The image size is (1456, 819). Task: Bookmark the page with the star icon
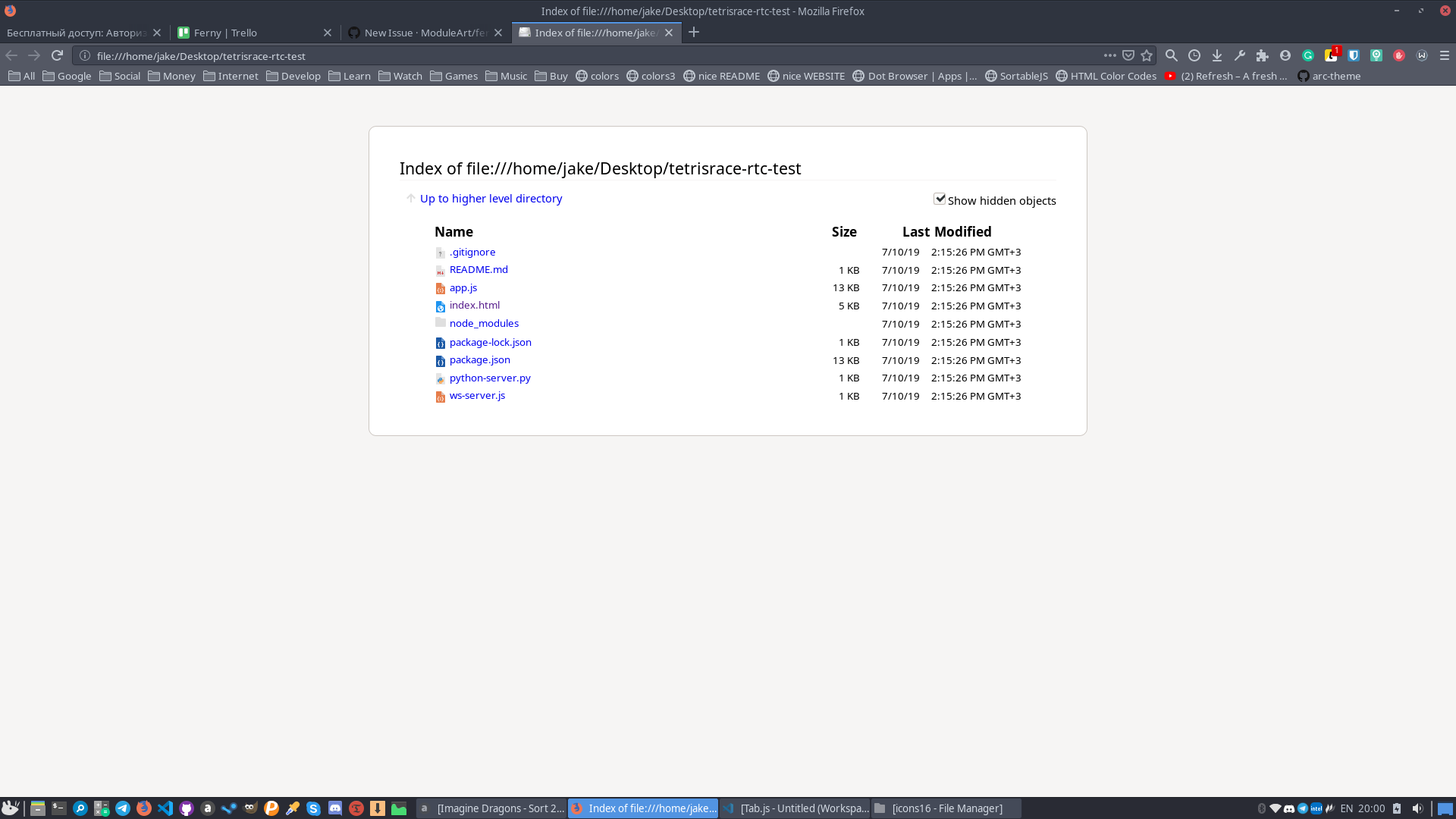pyautogui.click(x=1146, y=55)
